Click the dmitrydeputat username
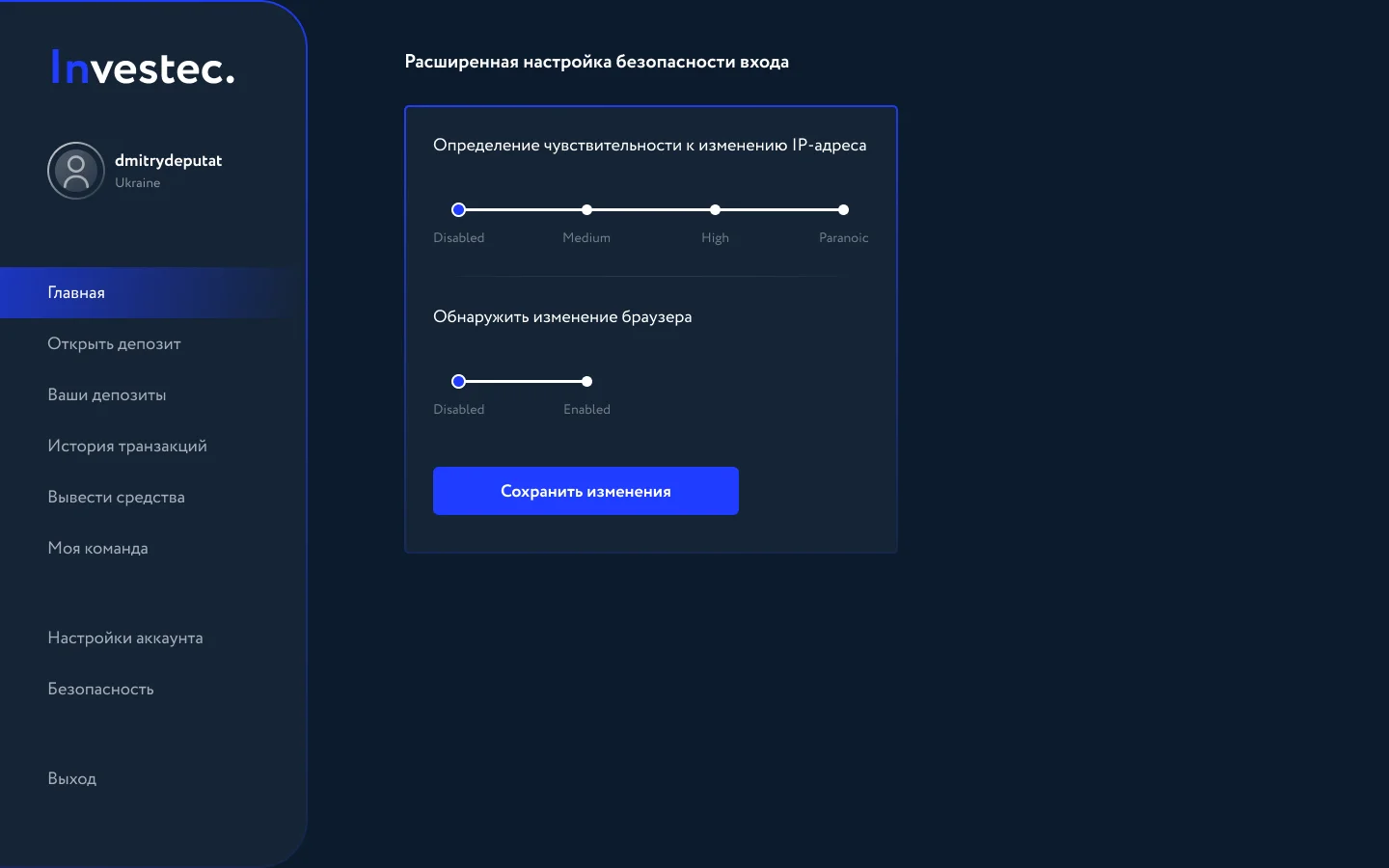1389x868 pixels. (x=169, y=160)
